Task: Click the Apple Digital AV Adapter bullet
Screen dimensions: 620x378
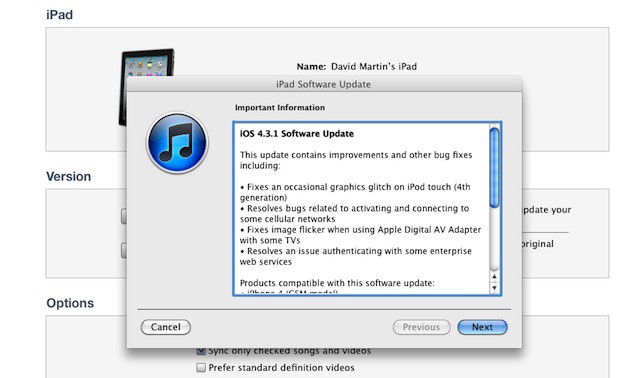Action: point(360,235)
